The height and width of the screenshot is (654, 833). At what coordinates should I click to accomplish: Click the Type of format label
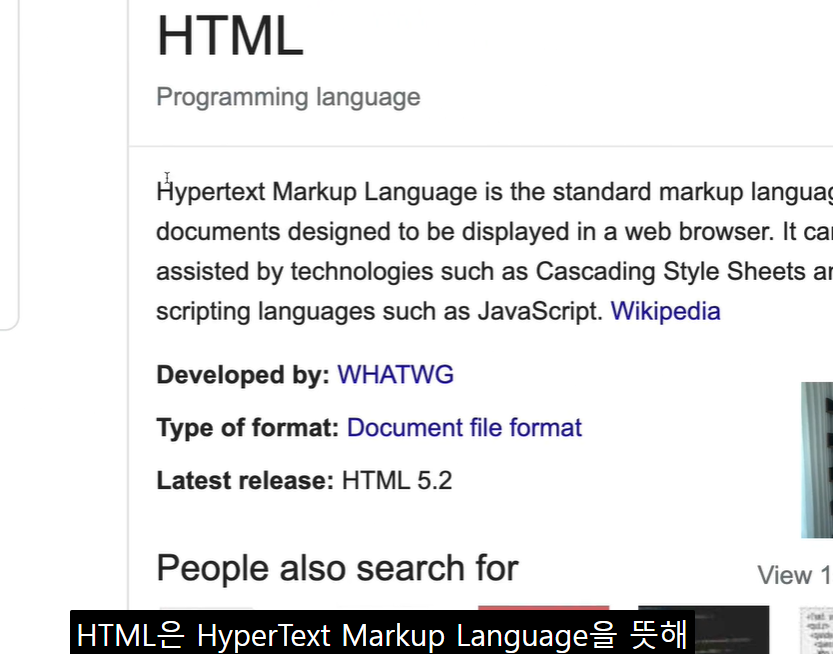248,428
